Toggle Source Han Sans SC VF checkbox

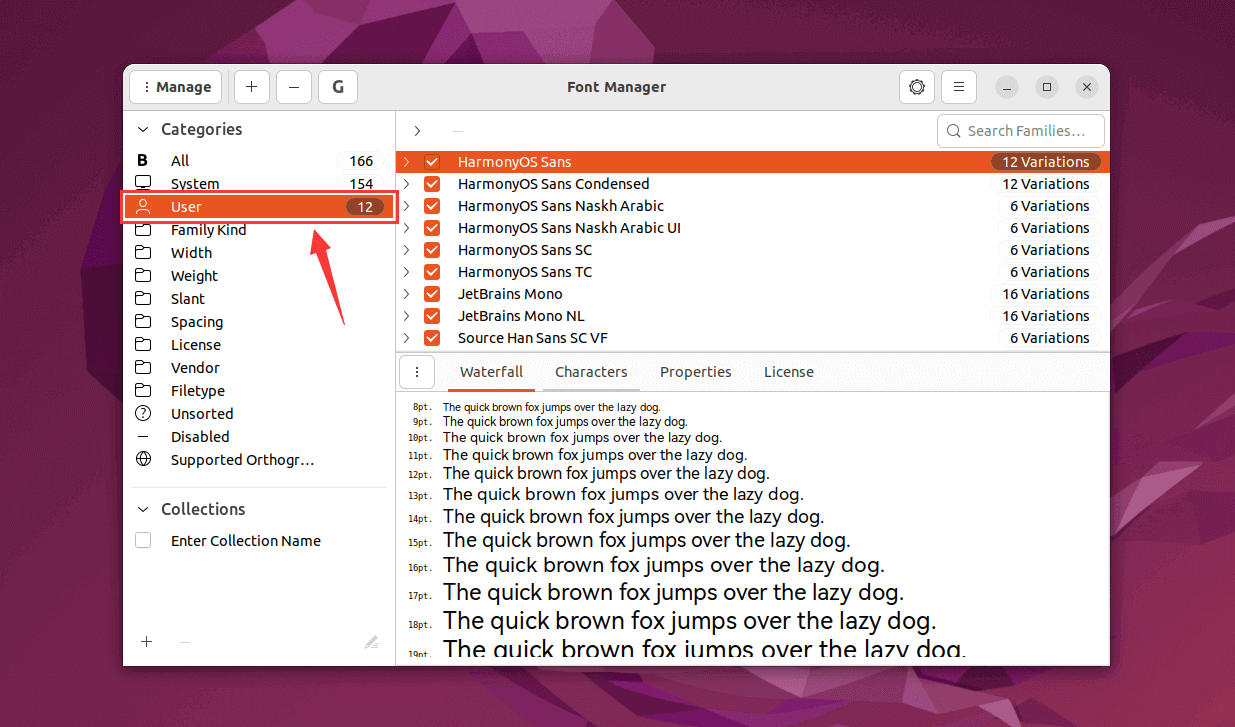[x=432, y=338]
